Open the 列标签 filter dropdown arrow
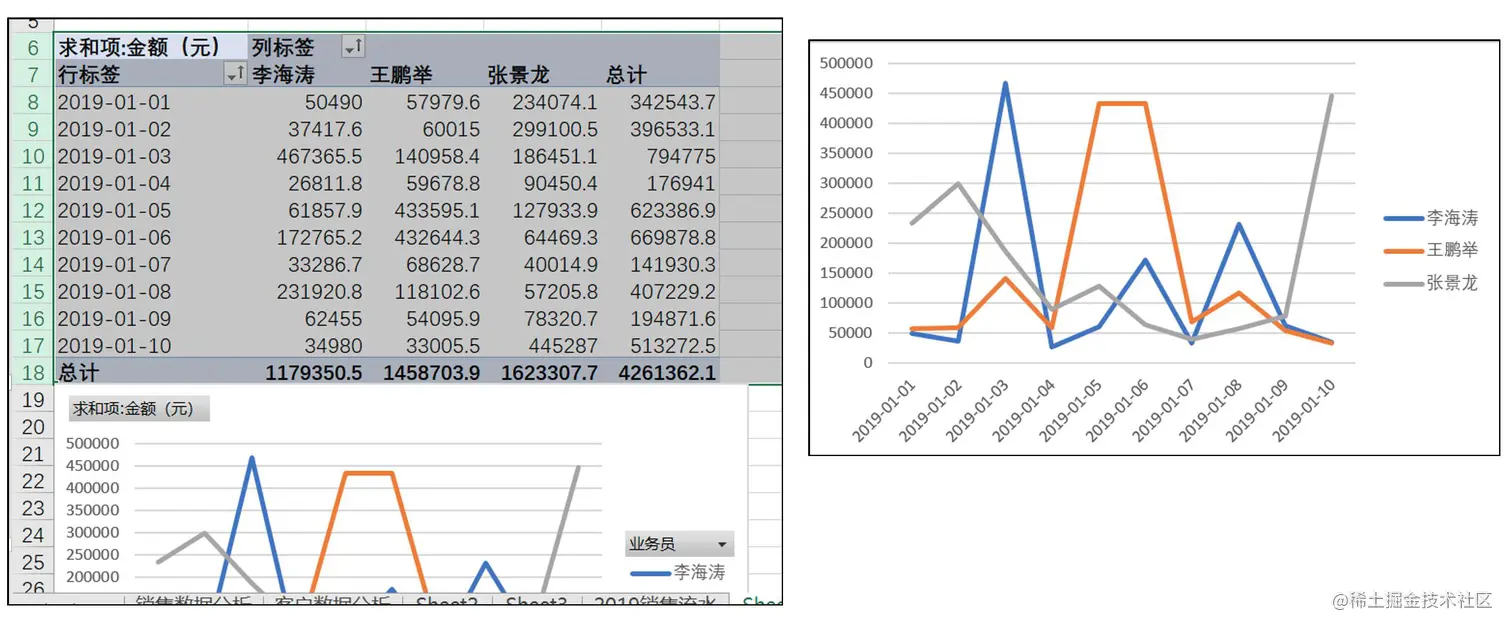1512x630 pixels. pyautogui.click(x=353, y=47)
